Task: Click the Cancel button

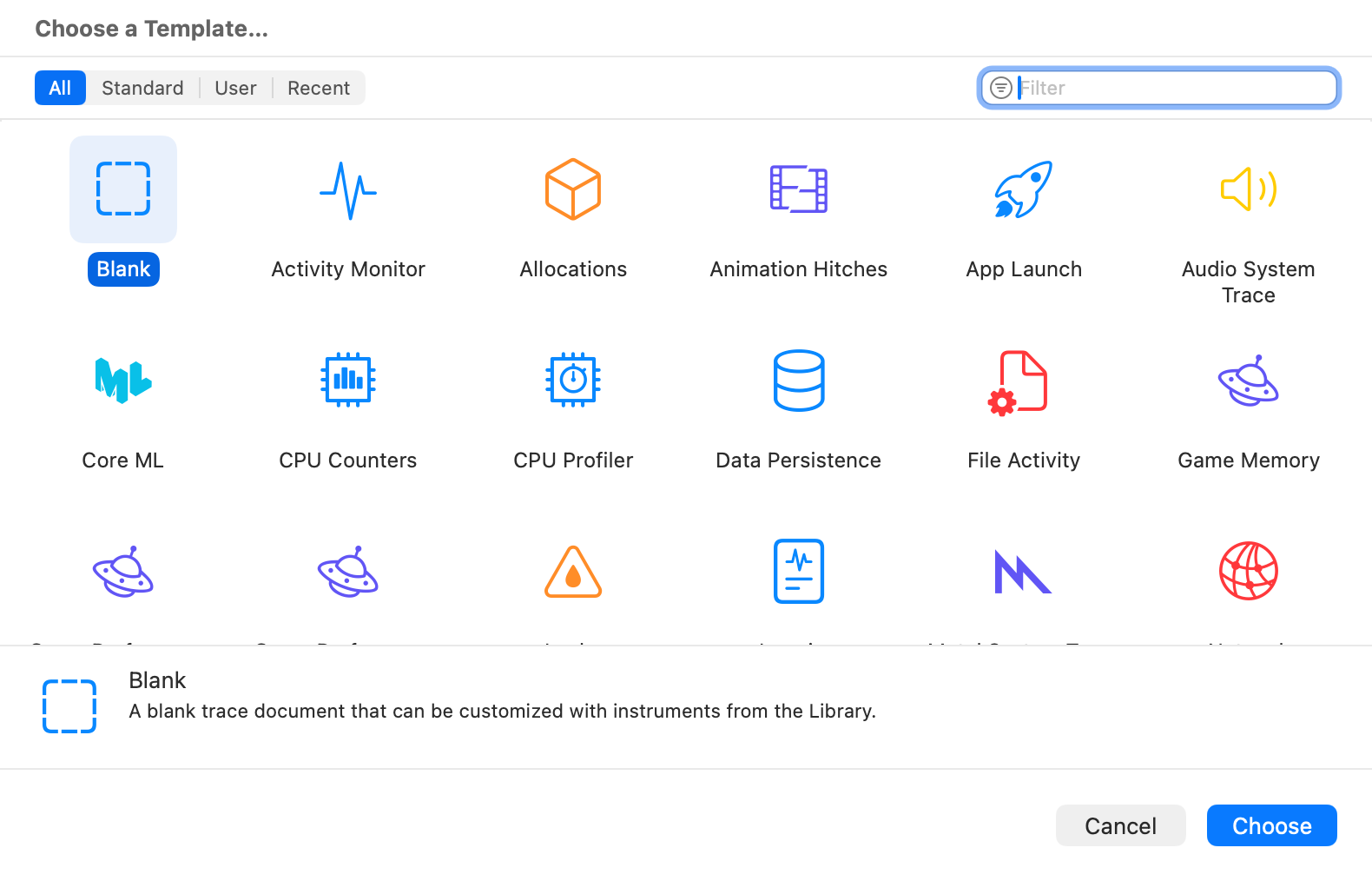Action: [1120, 825]
